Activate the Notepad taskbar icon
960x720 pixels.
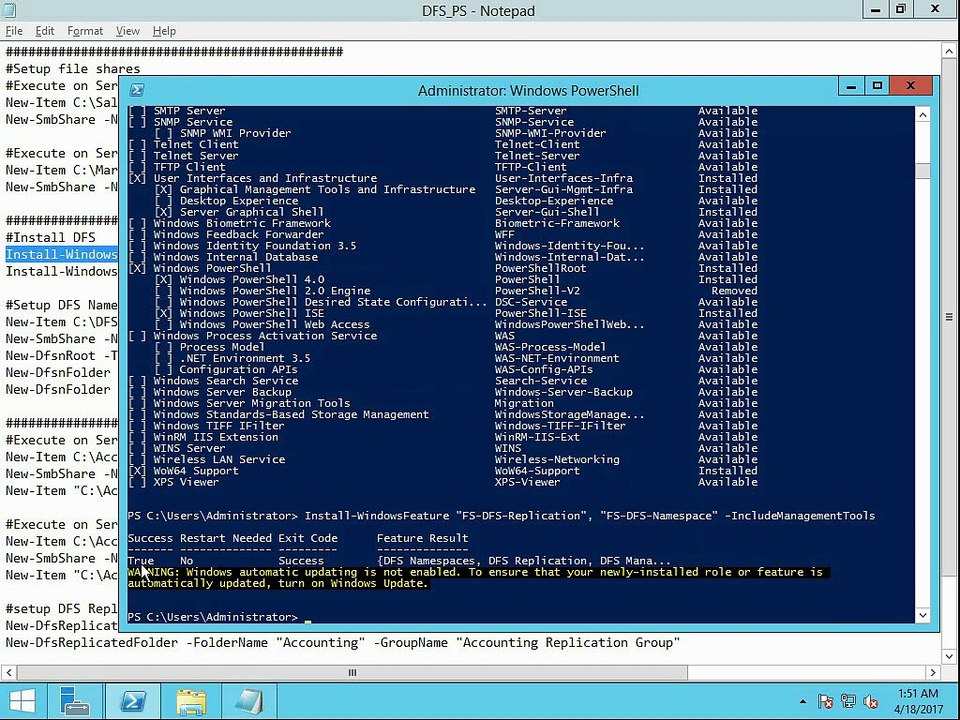[249, 702]
